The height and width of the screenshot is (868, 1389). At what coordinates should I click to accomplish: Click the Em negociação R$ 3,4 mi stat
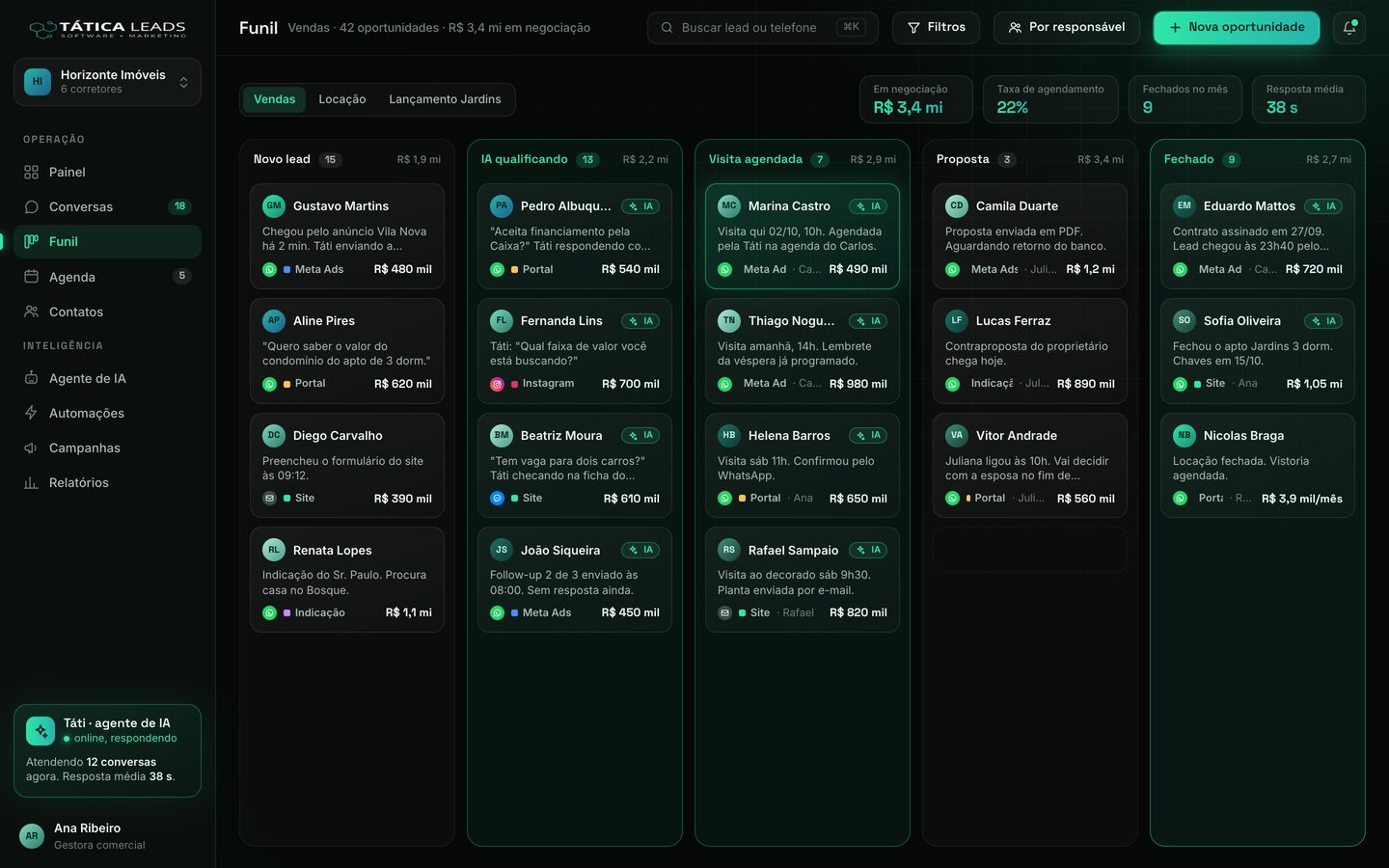916,99
